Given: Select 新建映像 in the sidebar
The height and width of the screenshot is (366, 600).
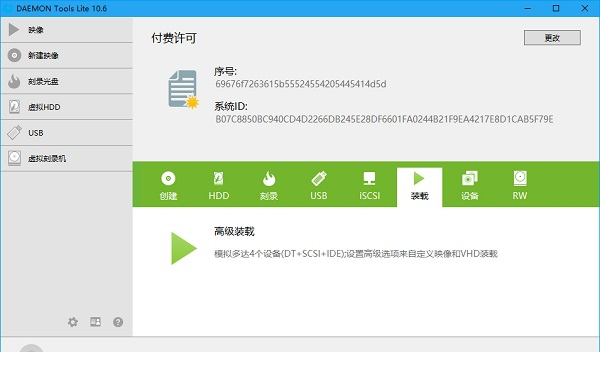Looking at the screenshot, I should click(x=67, y=56).
